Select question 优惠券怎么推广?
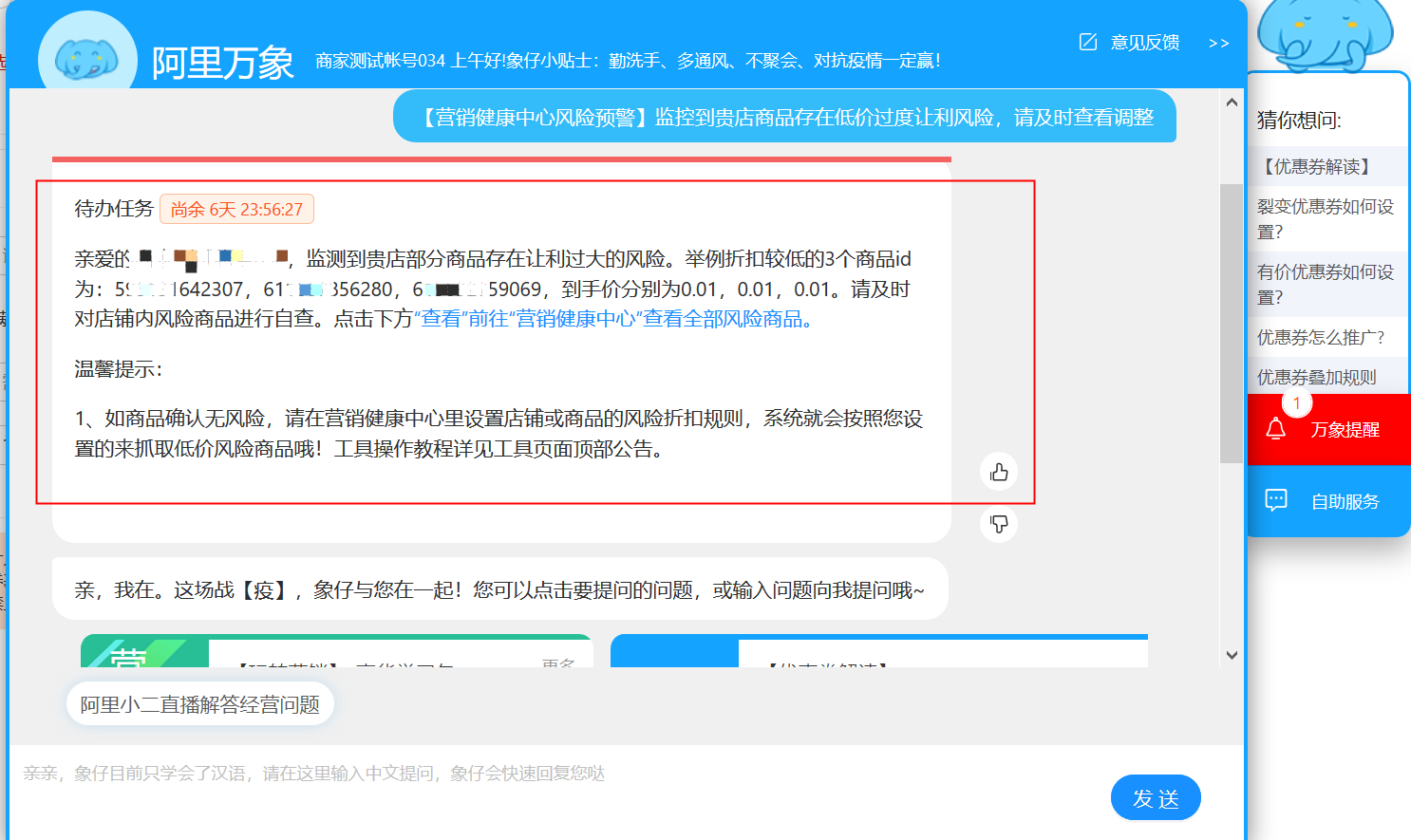Viewport: 1411px width, 840px height. pos(1326,337)
